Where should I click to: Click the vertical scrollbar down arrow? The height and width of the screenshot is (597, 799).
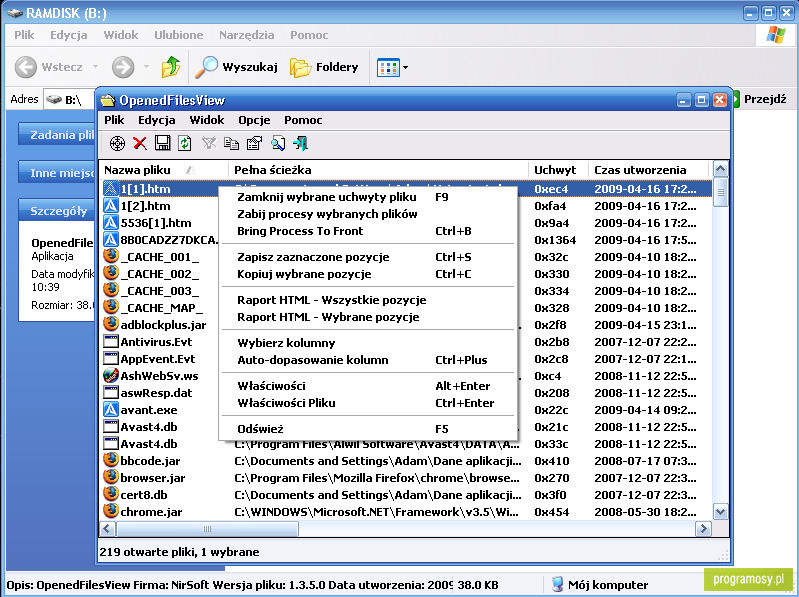click(x=721, y=512)
